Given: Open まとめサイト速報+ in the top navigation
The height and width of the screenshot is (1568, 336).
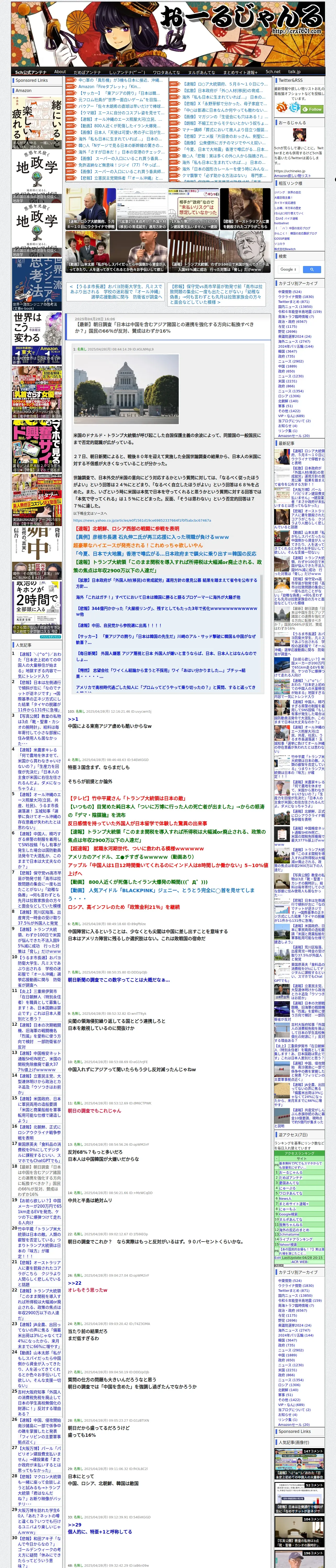Looking at the screenshot, I should (x=240, y=72).
